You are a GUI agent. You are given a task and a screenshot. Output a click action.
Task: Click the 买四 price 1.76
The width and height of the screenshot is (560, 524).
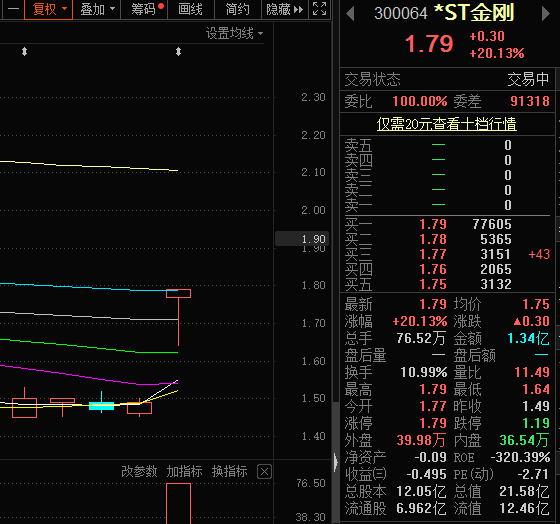tap(433, 269)
